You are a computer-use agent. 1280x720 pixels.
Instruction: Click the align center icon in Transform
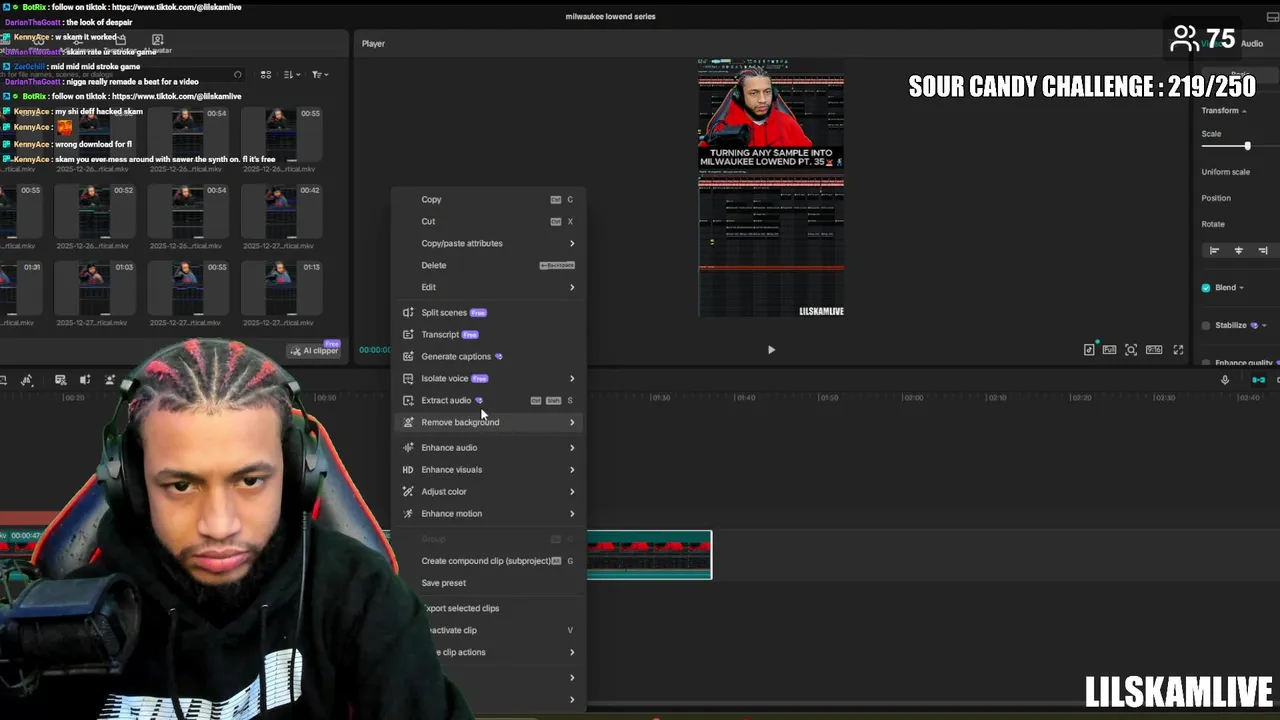point(1238,251)
